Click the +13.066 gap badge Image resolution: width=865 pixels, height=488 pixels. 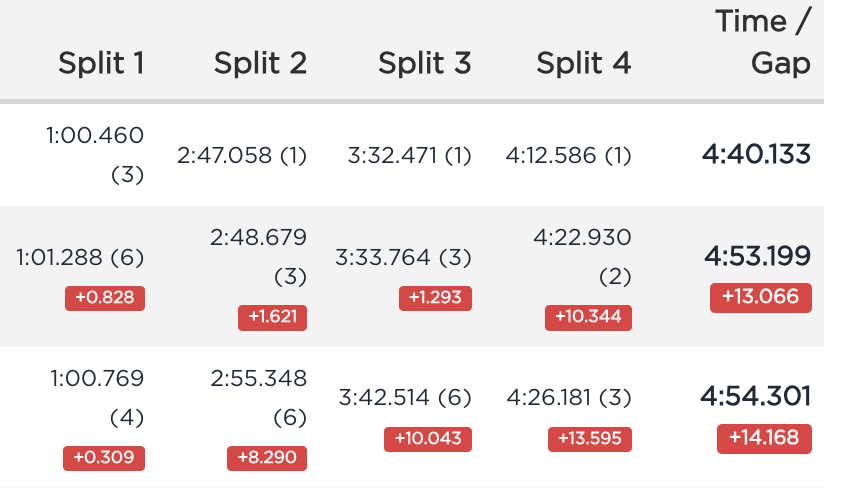click(x=761, y=297)
